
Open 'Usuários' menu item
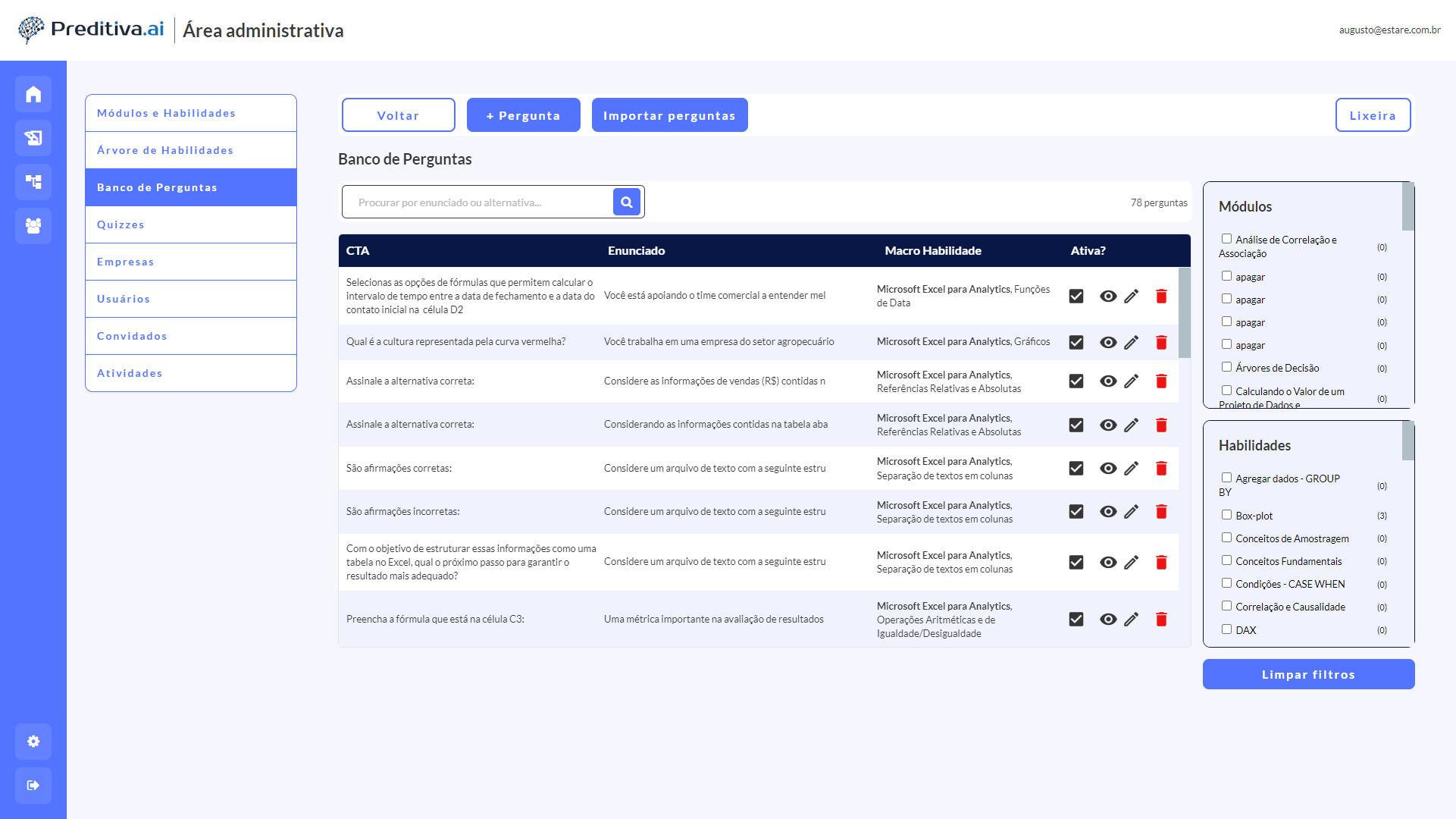(191, 299)
